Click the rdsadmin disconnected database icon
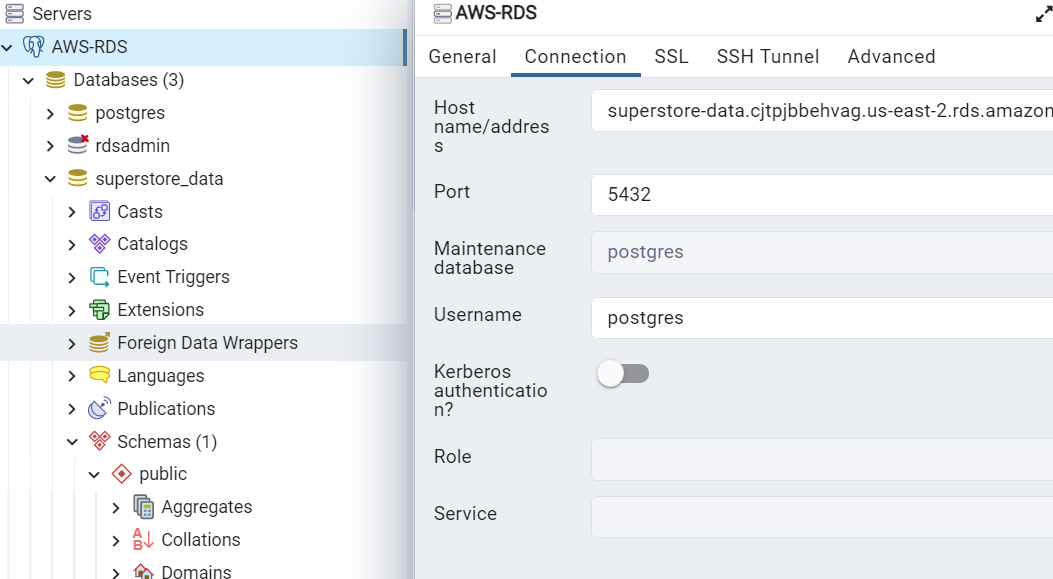 [78, 146]
